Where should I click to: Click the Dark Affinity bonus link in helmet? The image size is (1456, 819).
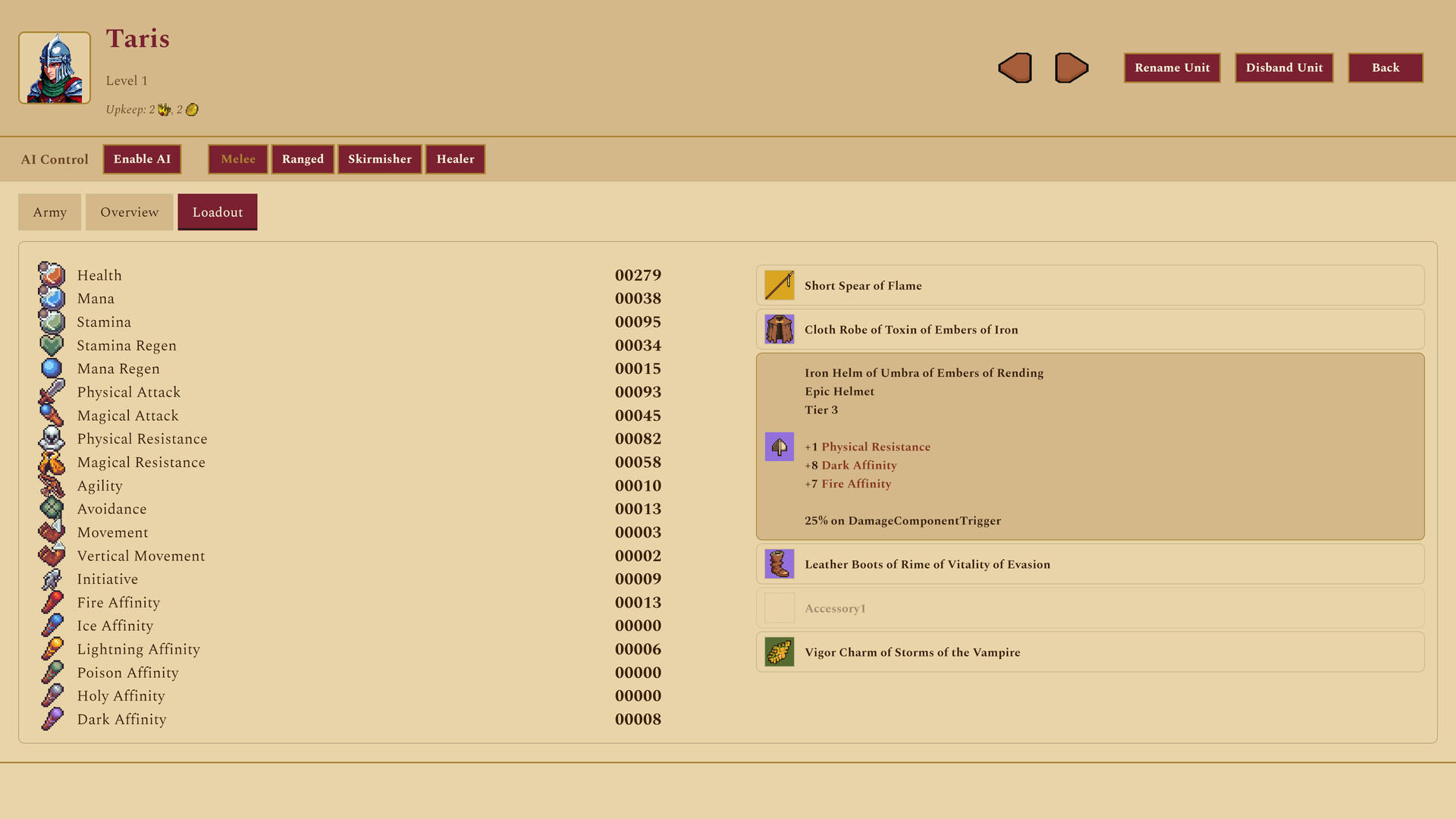[859, 465]
